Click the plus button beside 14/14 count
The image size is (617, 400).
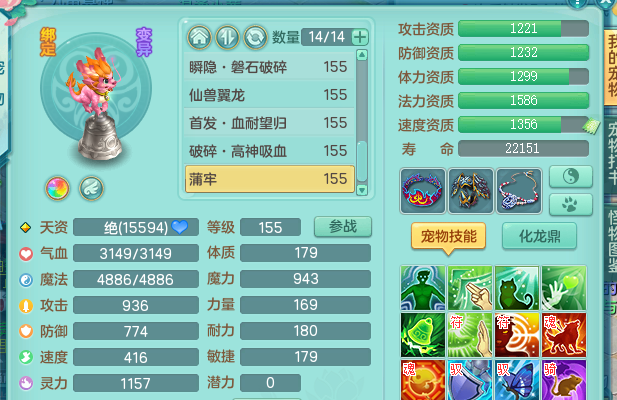(x=360, y=37)
